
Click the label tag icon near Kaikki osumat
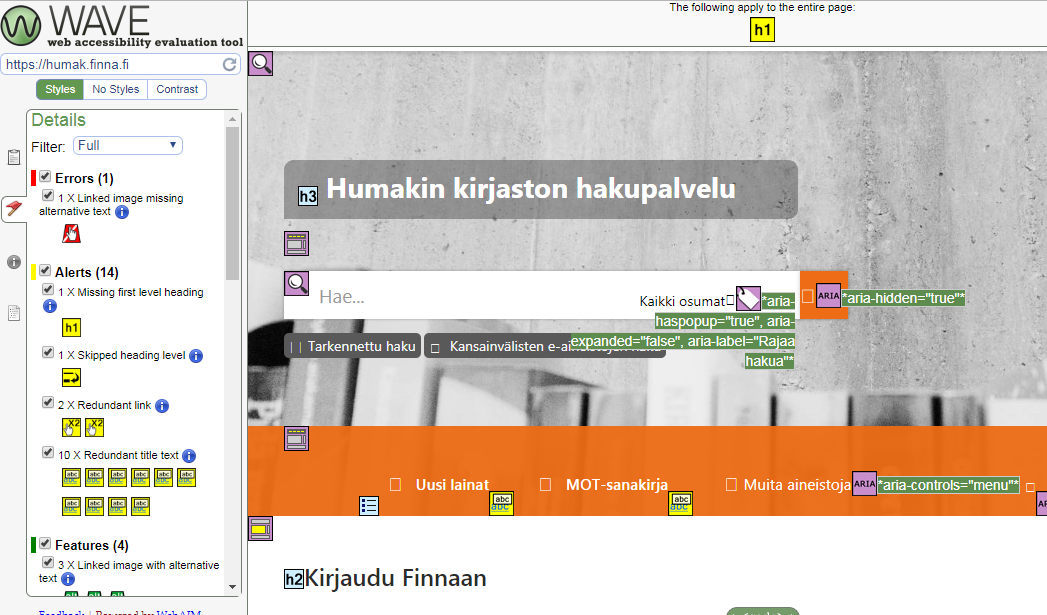click(x=749, y=298)
